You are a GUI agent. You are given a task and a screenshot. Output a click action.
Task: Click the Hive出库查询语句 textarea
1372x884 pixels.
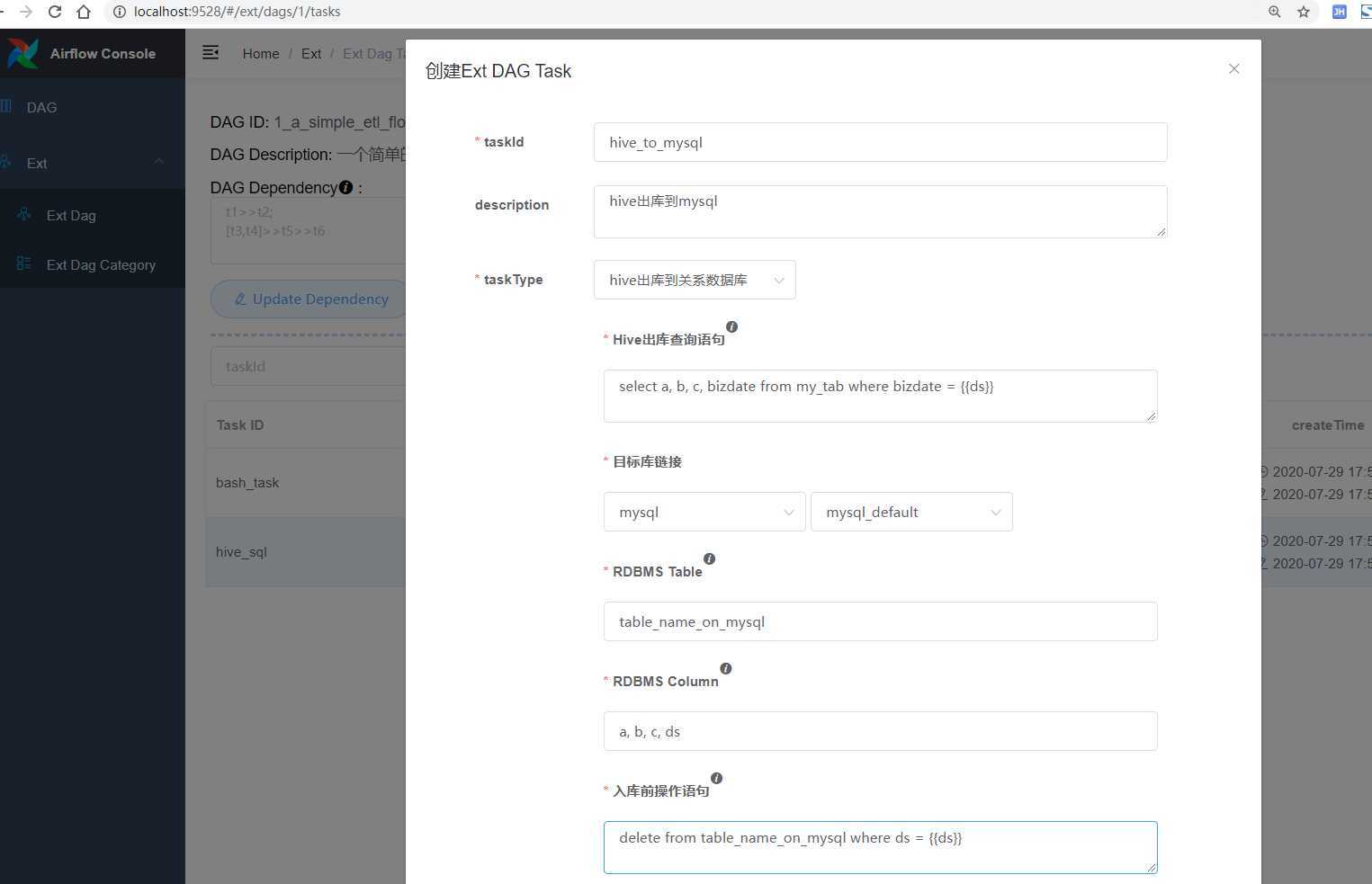[880, 396]
